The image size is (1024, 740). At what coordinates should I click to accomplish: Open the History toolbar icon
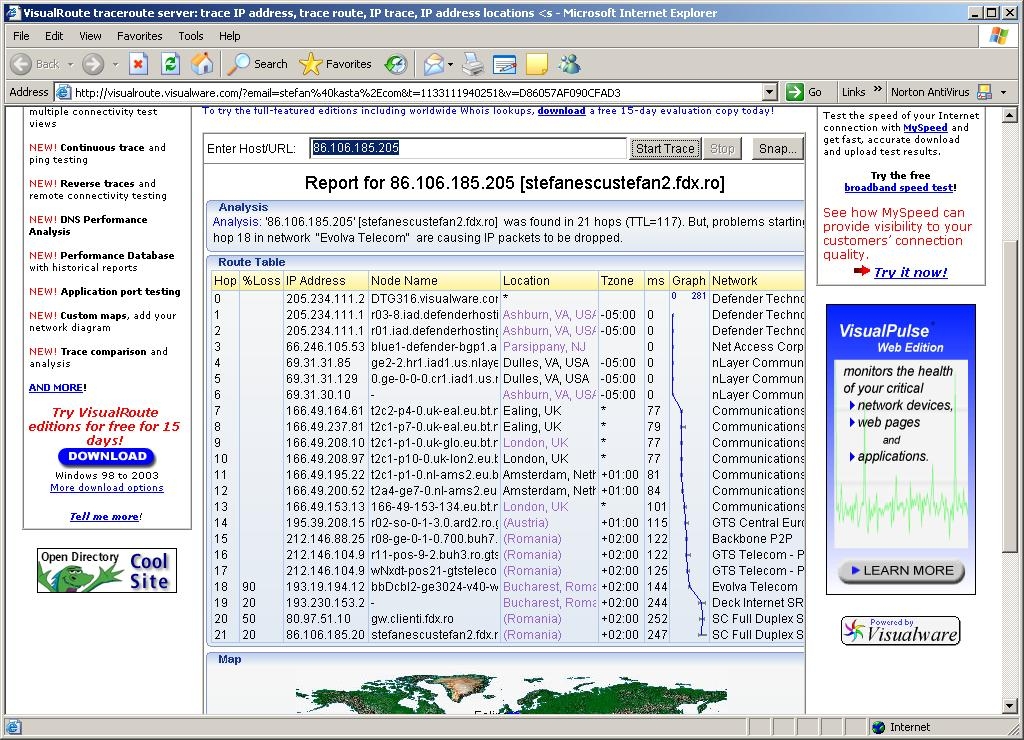[x=396, y=64]
